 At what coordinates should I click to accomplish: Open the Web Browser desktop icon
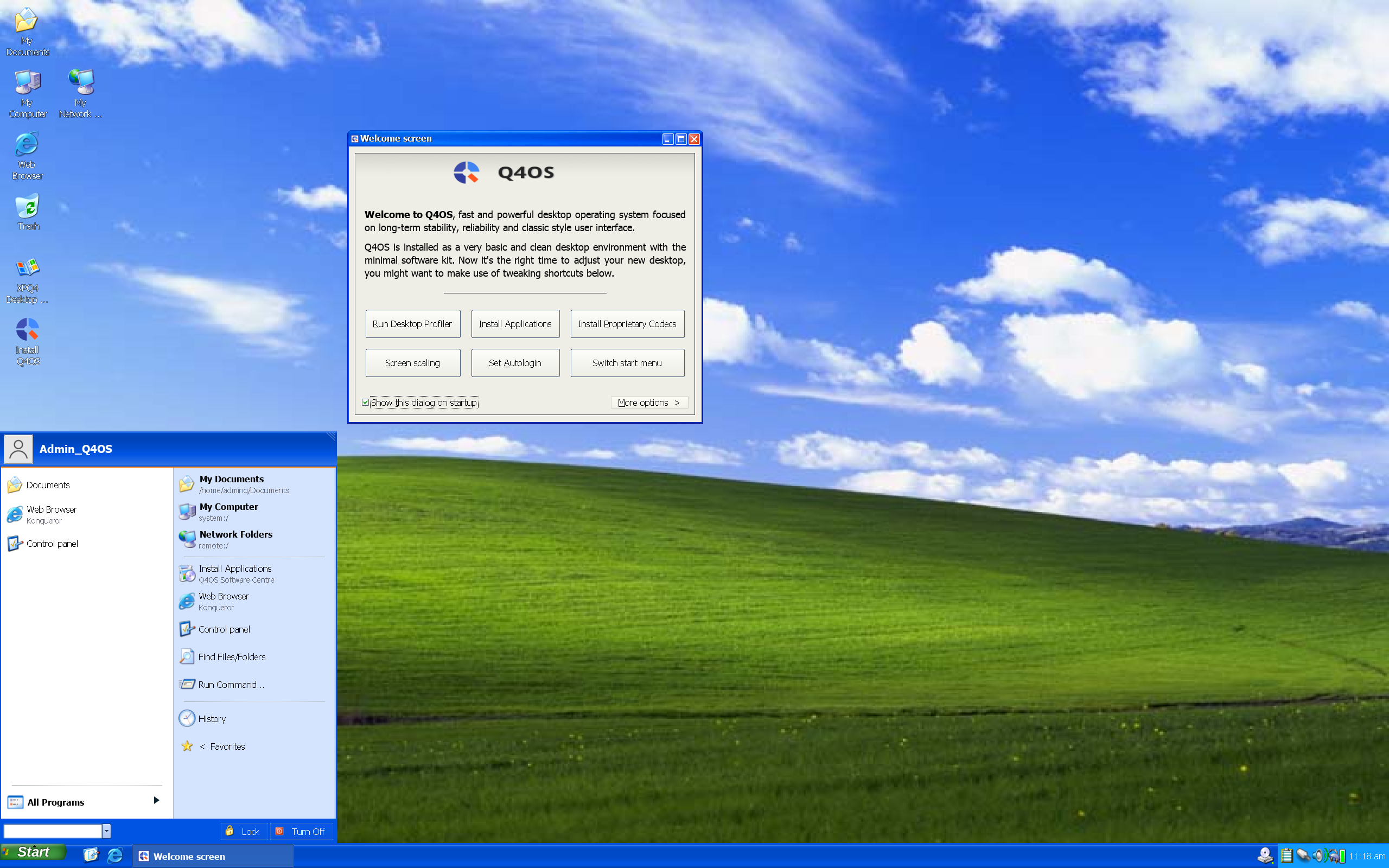pos(27,156)
